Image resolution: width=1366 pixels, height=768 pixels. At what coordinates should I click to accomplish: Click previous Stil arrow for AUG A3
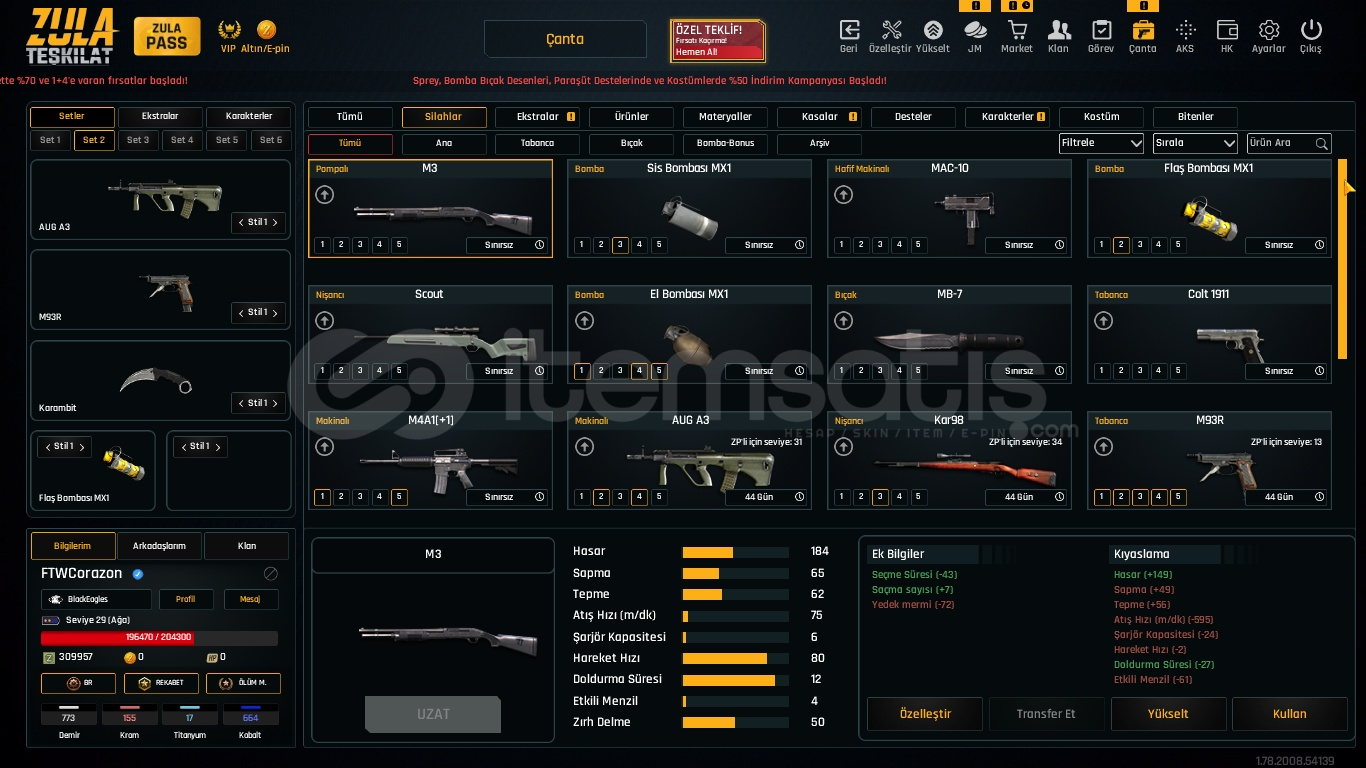240,222
